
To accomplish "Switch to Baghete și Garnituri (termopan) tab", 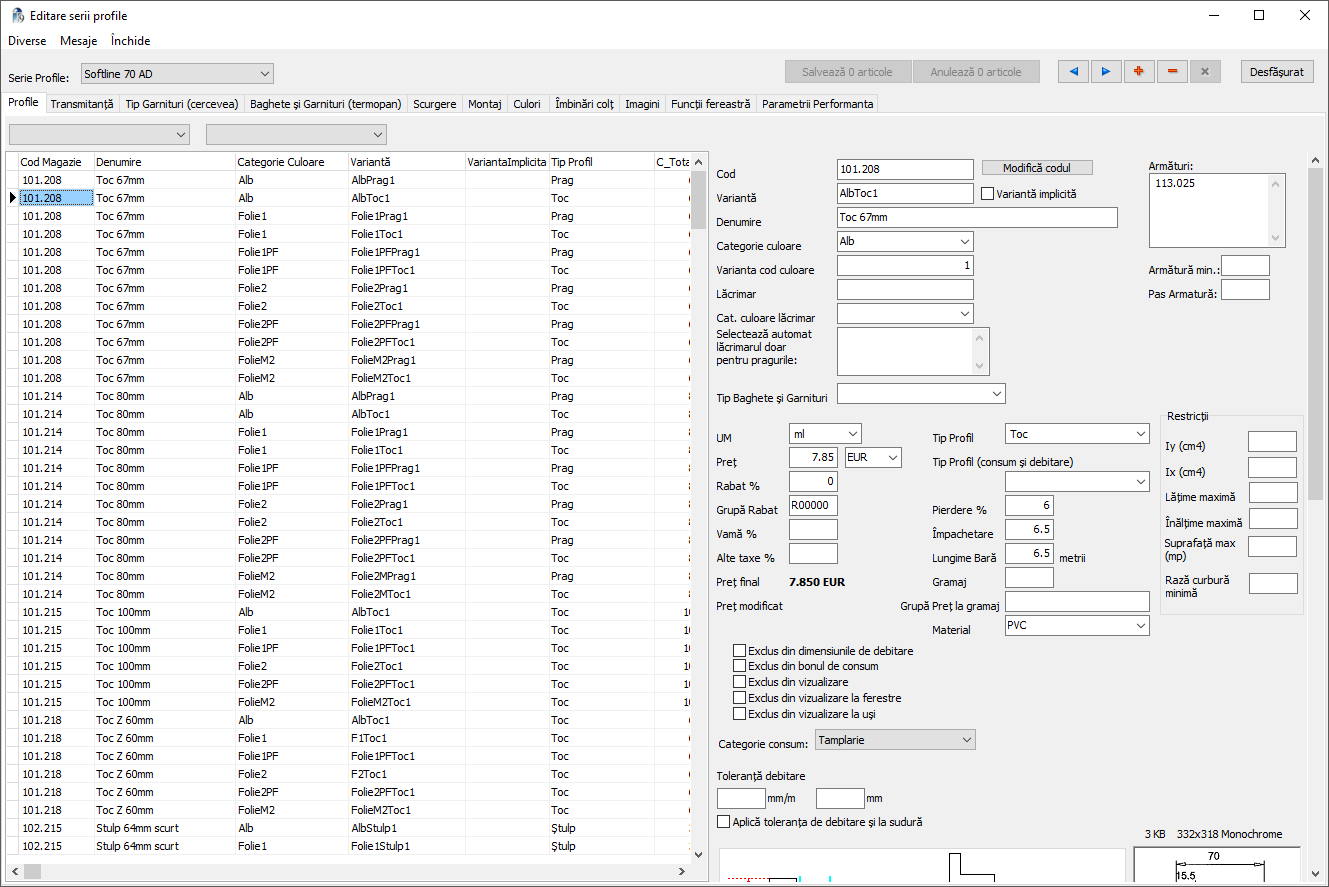I will click(x=325, y=104).
